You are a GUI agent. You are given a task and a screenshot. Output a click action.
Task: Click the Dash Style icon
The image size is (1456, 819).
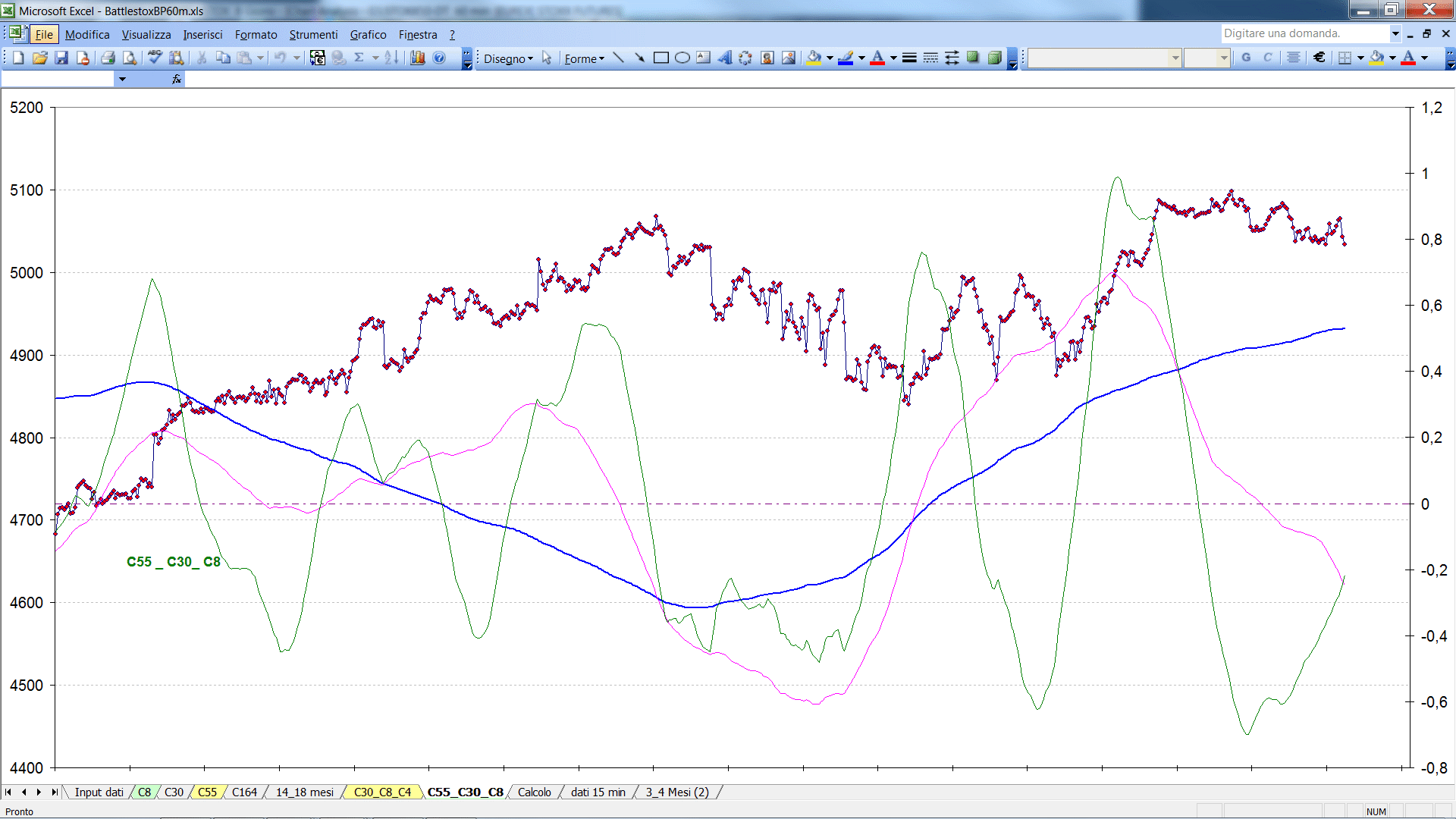tap(930, 58)
